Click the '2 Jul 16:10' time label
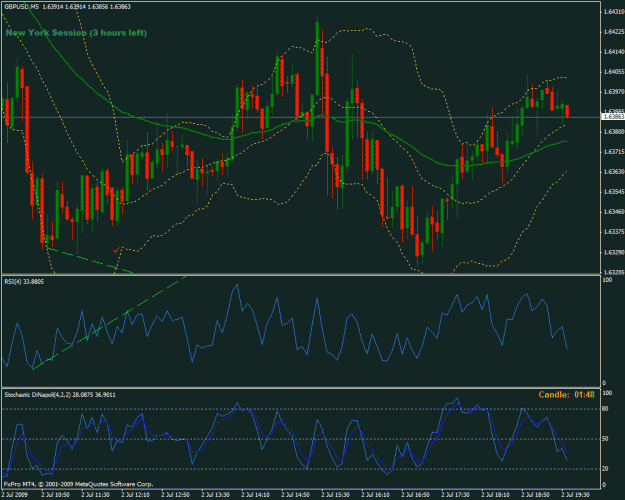The width and height of the screenshot is (625, 500). click(x=375, y=495)
